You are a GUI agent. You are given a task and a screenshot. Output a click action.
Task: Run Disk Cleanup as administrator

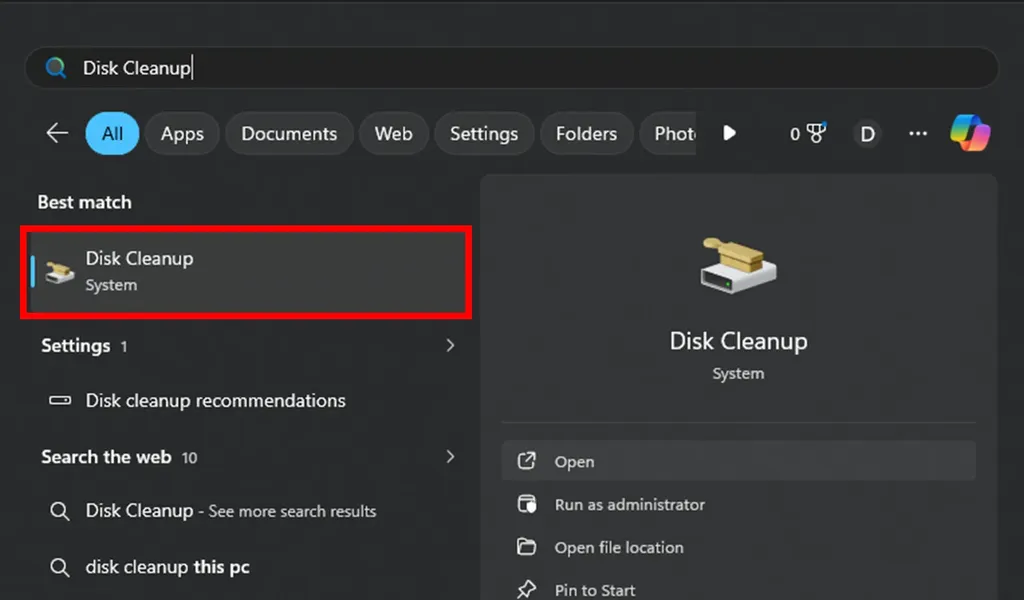tap(627, 504)
